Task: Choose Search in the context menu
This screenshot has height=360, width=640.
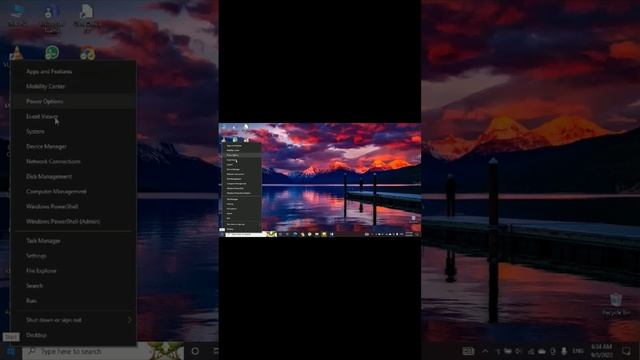Action: pos(73,286)
